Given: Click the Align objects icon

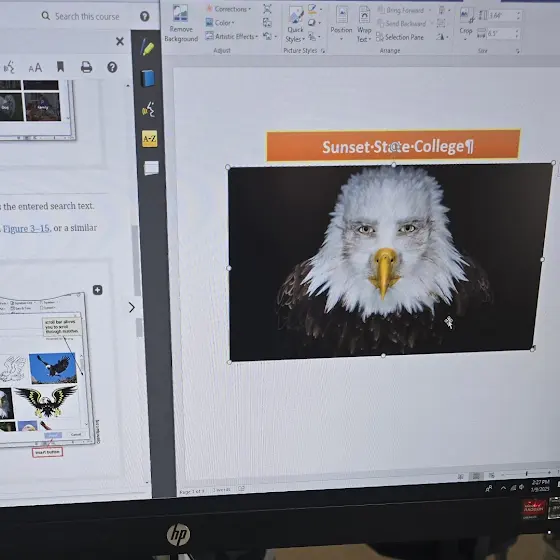Looking at the screenshot, I should coord(442,10).
